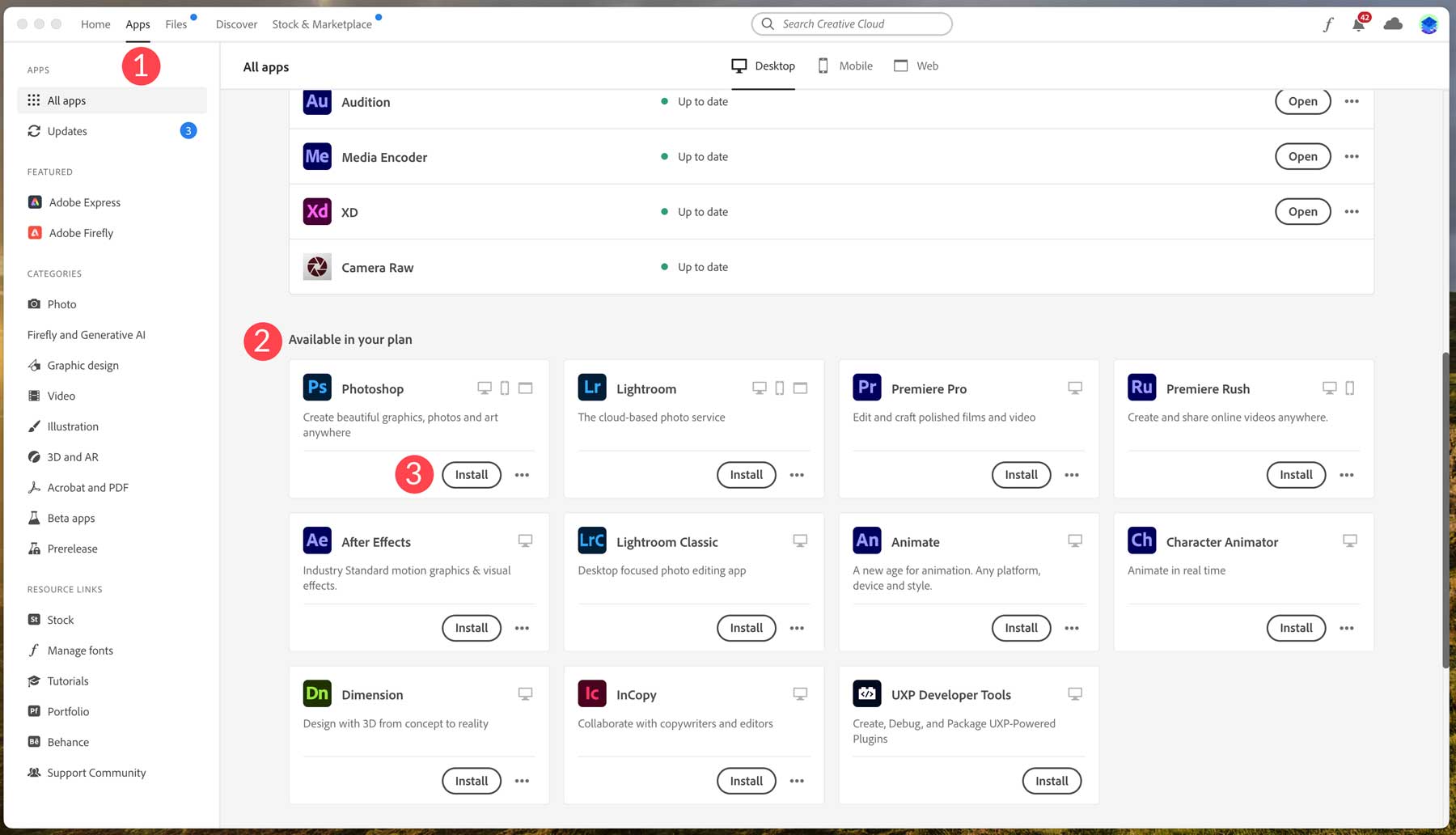Image resolution: width=1456 pixels, height=835 pixels.
Task: Switch to the Mobile tab
Action: point(845,66)
